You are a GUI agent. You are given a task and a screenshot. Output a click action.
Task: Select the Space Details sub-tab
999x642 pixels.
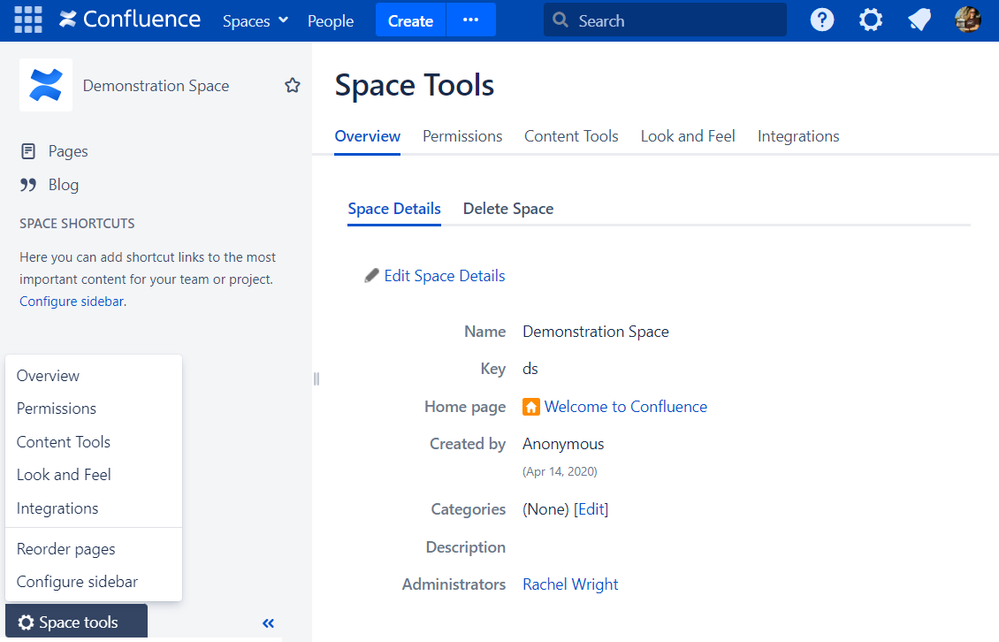(394, 209)
